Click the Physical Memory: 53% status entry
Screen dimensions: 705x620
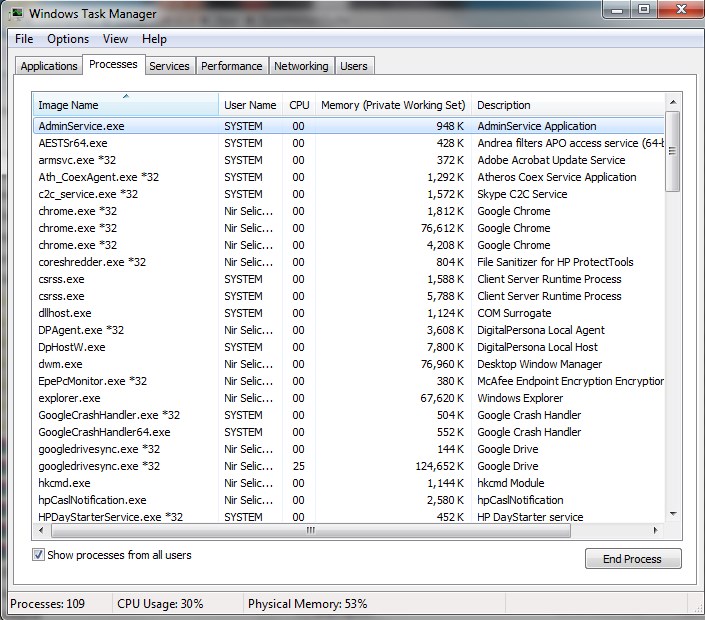click(x=308, y=603)
